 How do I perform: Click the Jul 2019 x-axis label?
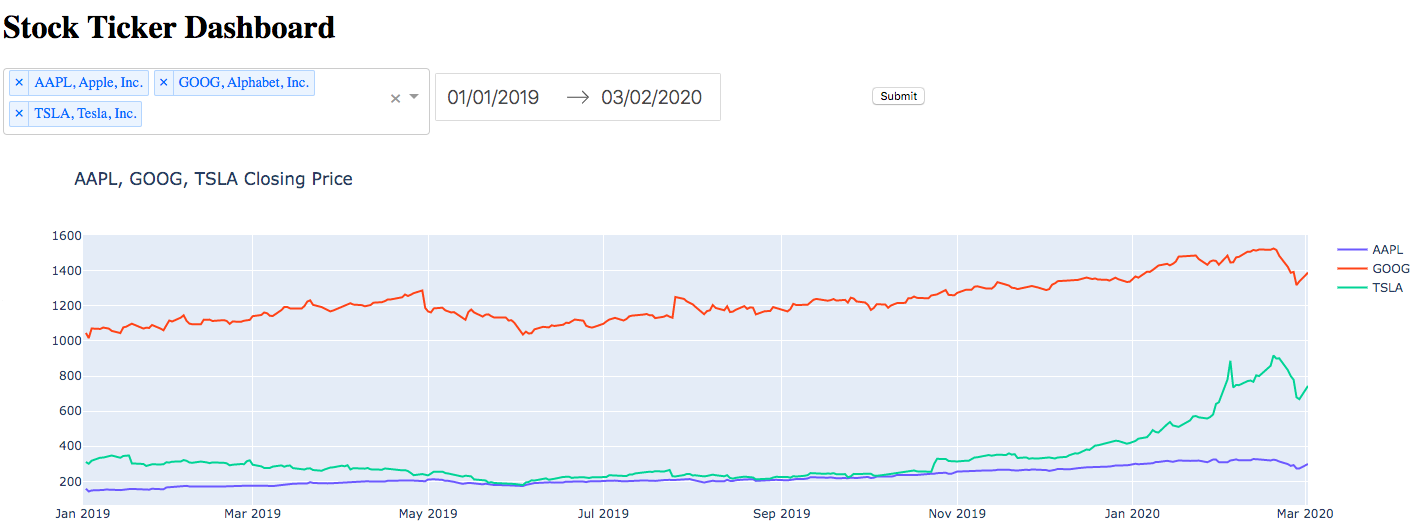click(x=604, y=514)
